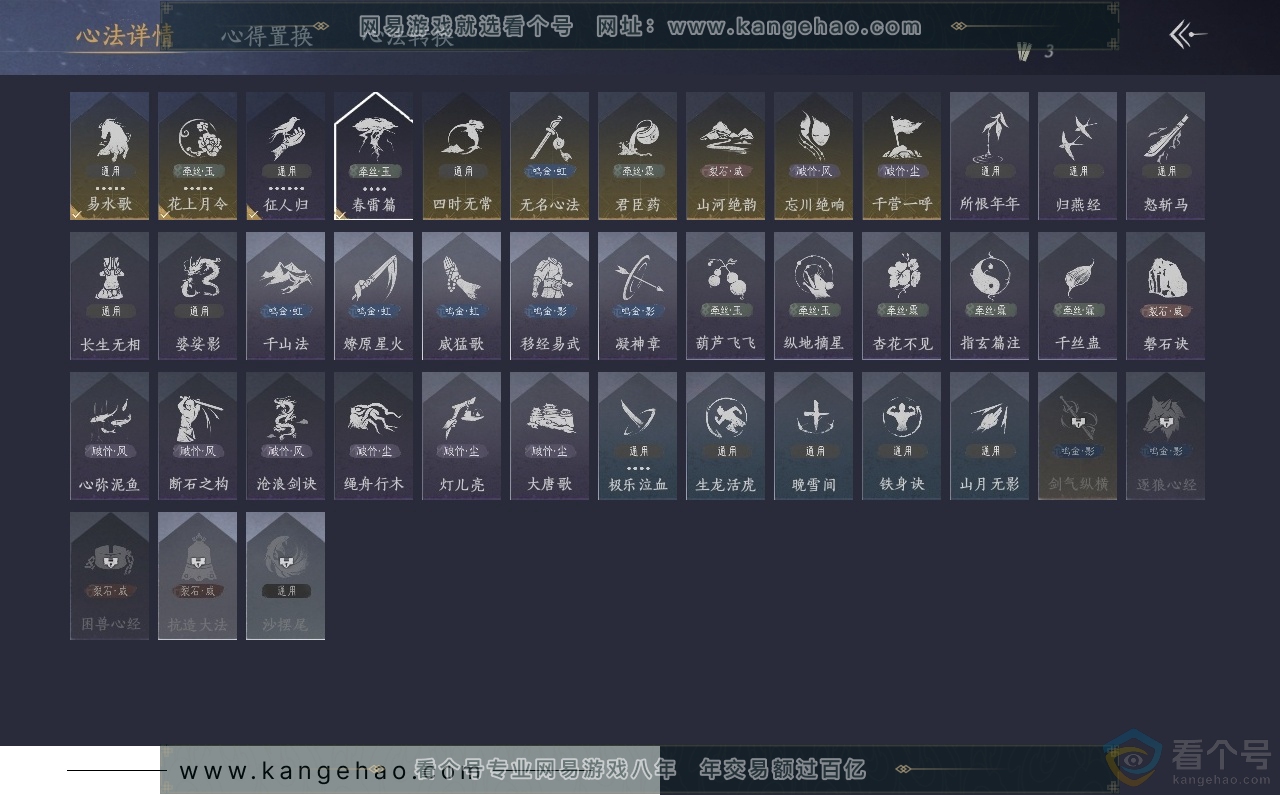The width and height of the screenshot is (1280, 795).
Task: Select the 山月无影 card
Action: (x=990, y=436)
